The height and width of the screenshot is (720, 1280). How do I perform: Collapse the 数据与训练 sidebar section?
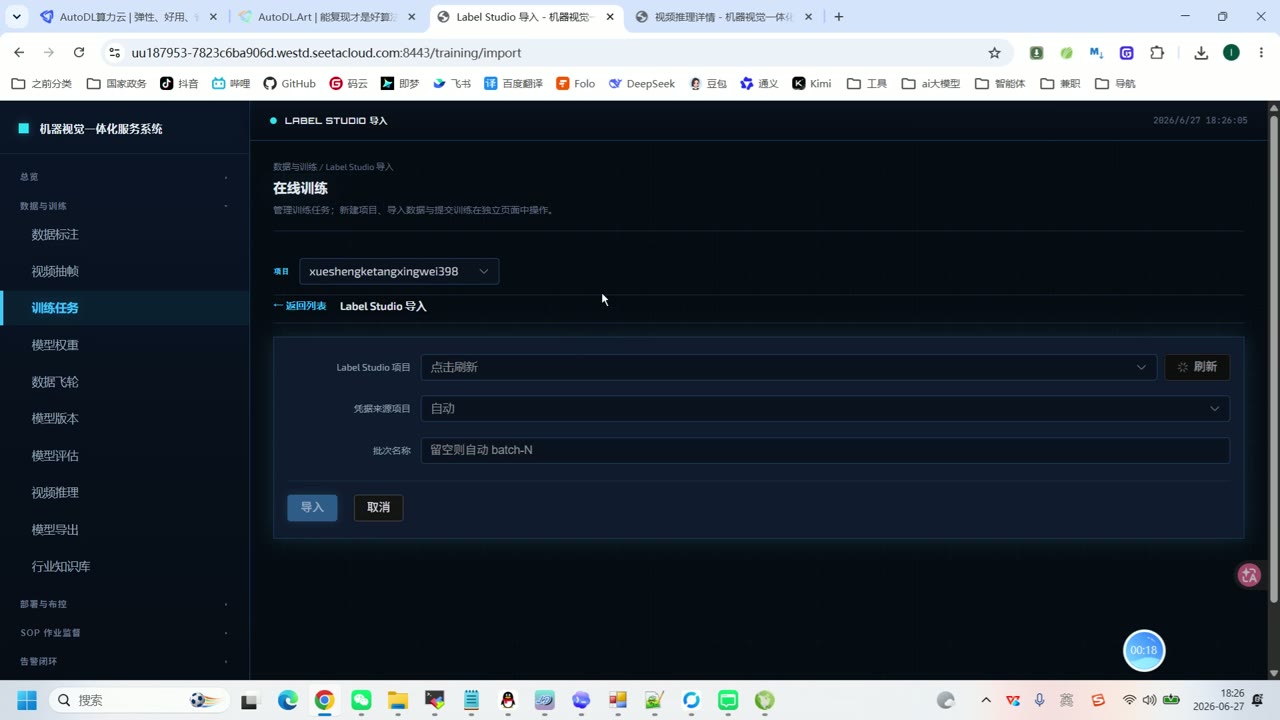click(x=125, y=206)
